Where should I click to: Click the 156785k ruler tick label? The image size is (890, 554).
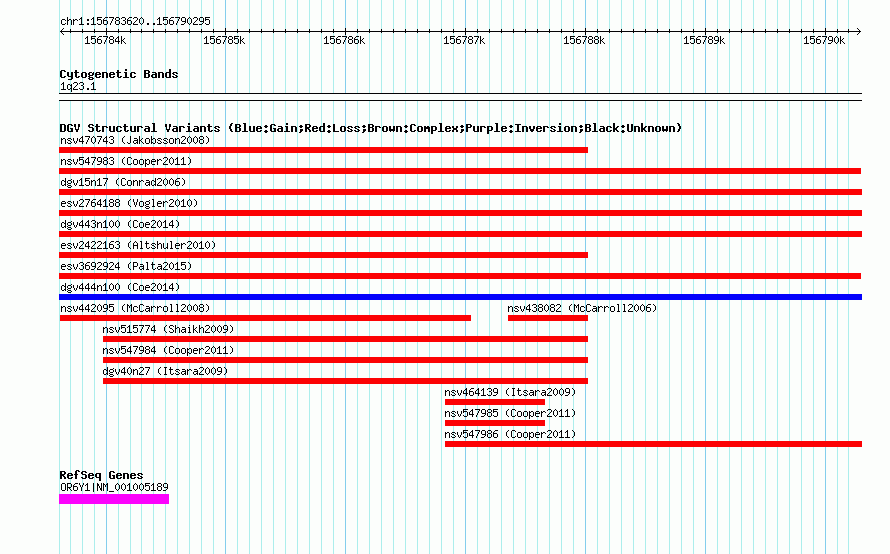[x=224, y=40]
